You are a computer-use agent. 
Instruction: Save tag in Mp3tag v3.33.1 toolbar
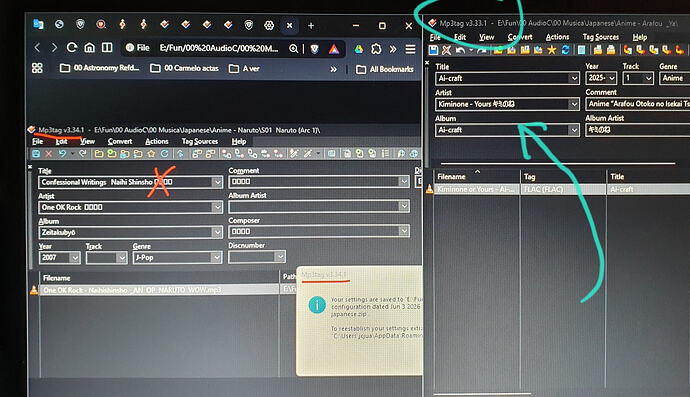433,50
